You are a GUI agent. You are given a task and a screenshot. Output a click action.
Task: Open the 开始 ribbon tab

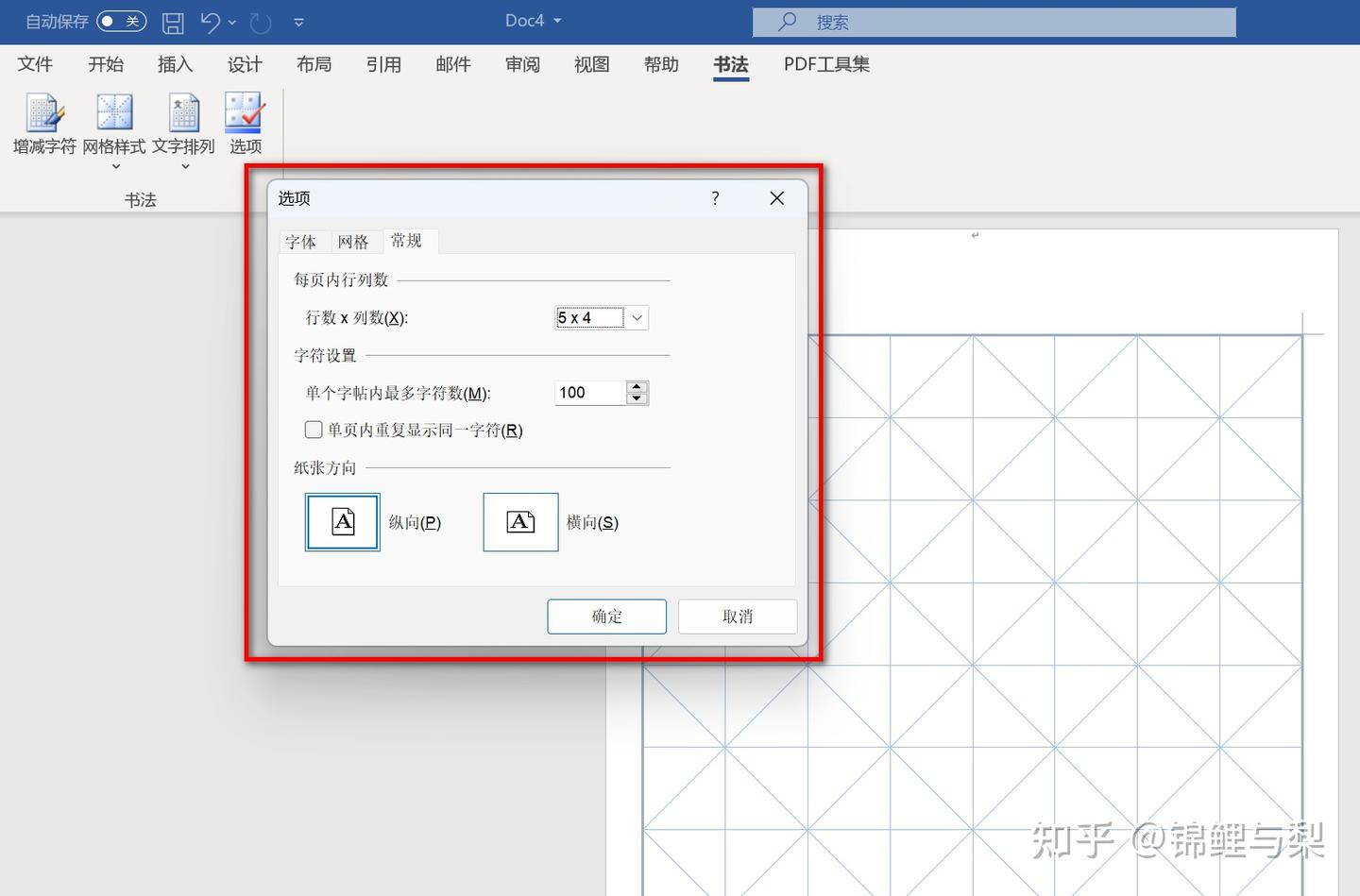[106, 64]
